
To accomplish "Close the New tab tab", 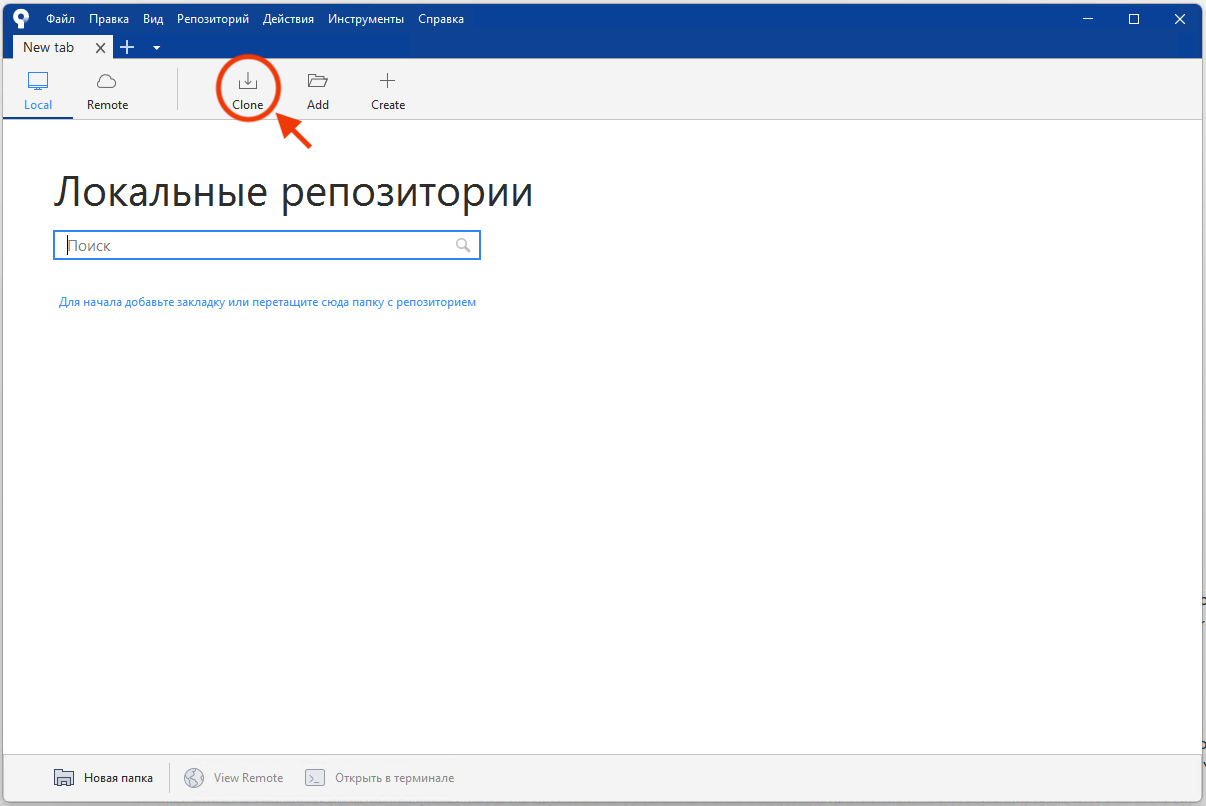I will pyautogui.click(x=100, y=47).
